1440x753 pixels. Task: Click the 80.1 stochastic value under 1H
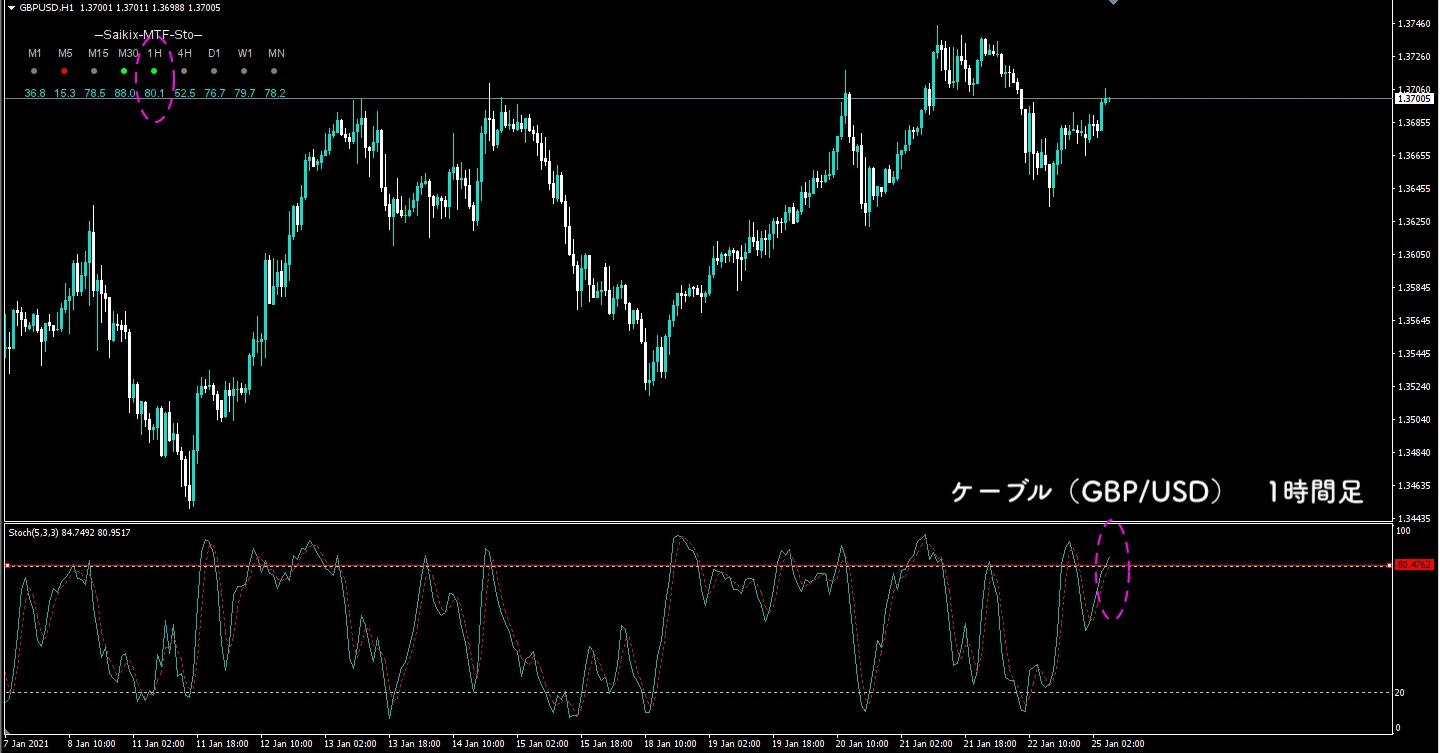pyautogui.click(x=154, y=94)
